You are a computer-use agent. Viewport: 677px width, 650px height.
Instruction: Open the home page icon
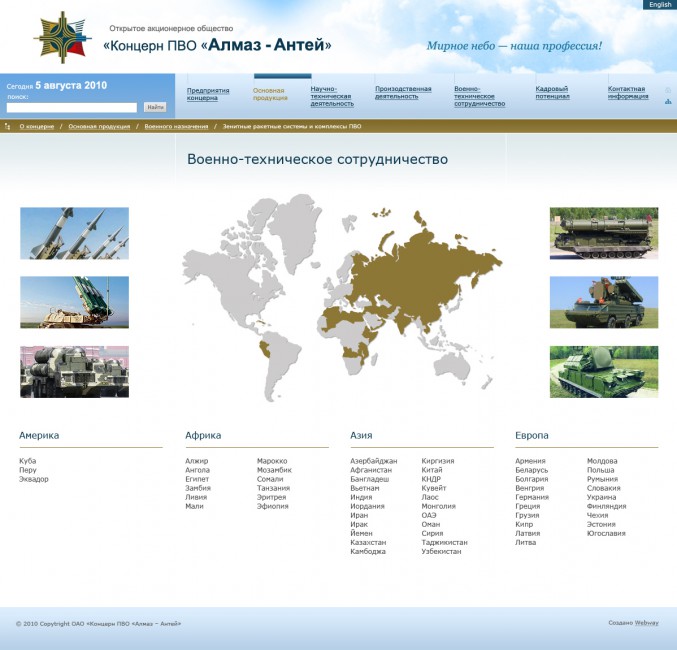coord(668,90)
